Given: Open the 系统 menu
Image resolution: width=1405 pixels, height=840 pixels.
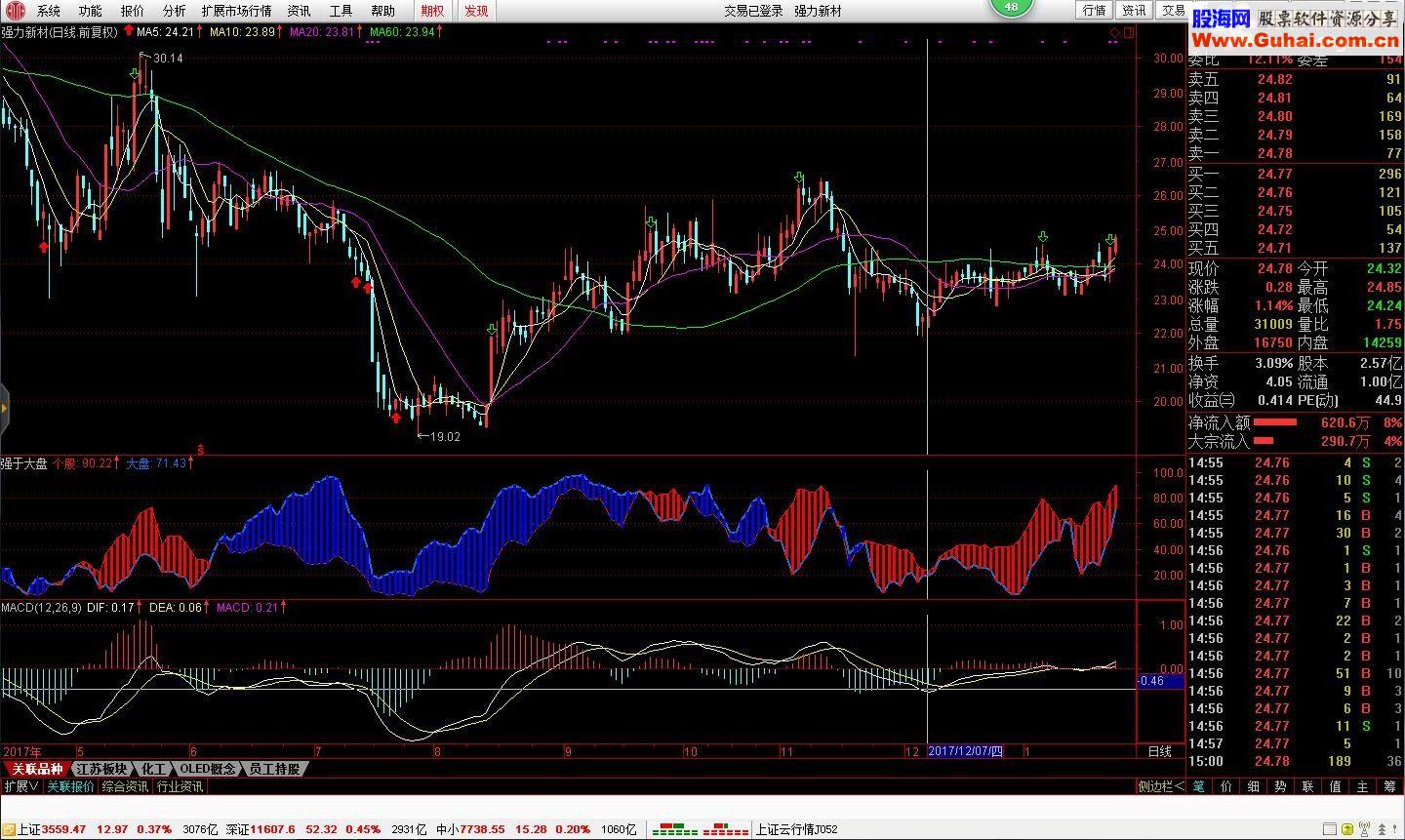Looking at the screenshot, I should (48, 11).
